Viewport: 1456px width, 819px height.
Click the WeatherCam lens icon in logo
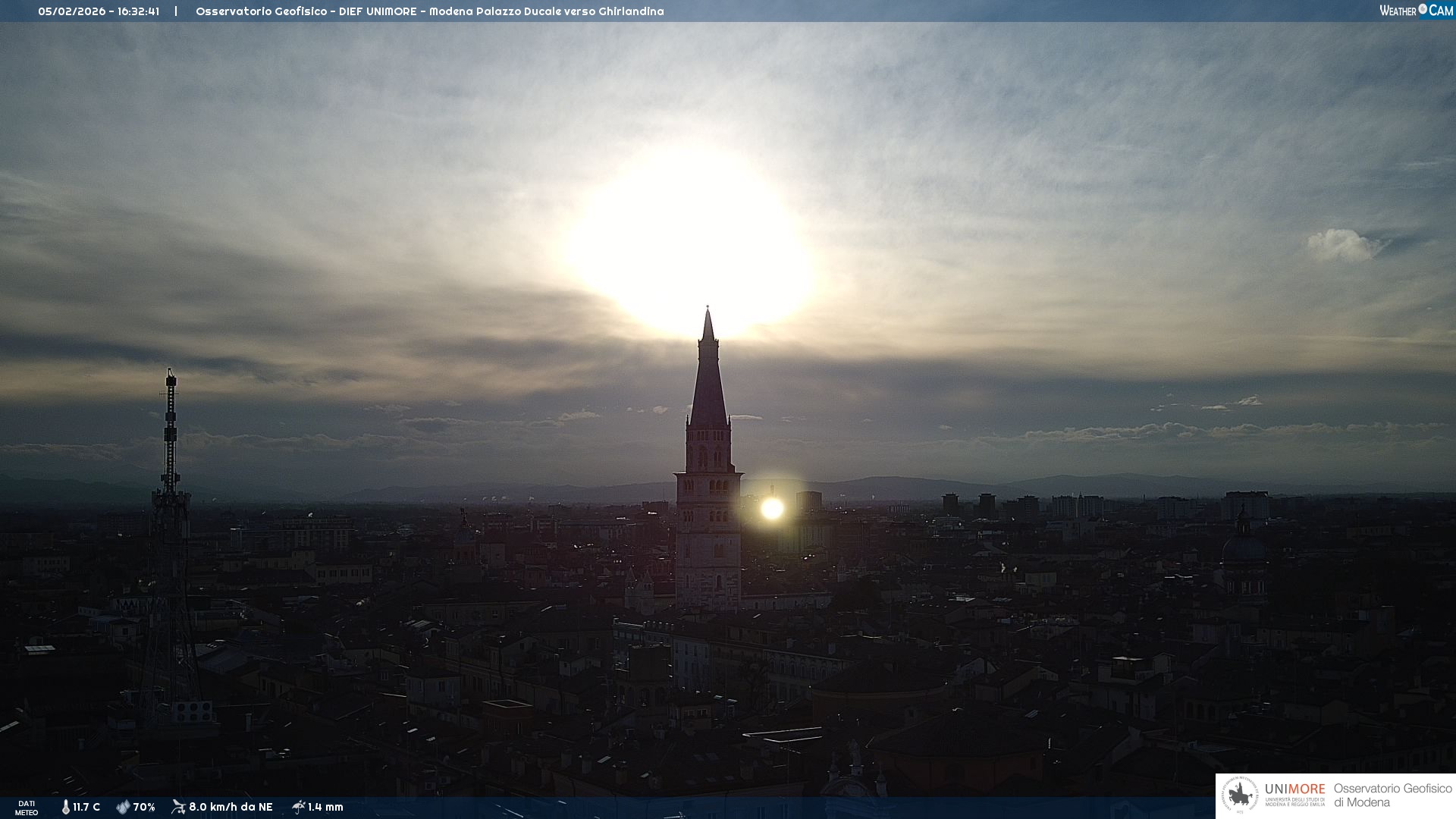1423,9
